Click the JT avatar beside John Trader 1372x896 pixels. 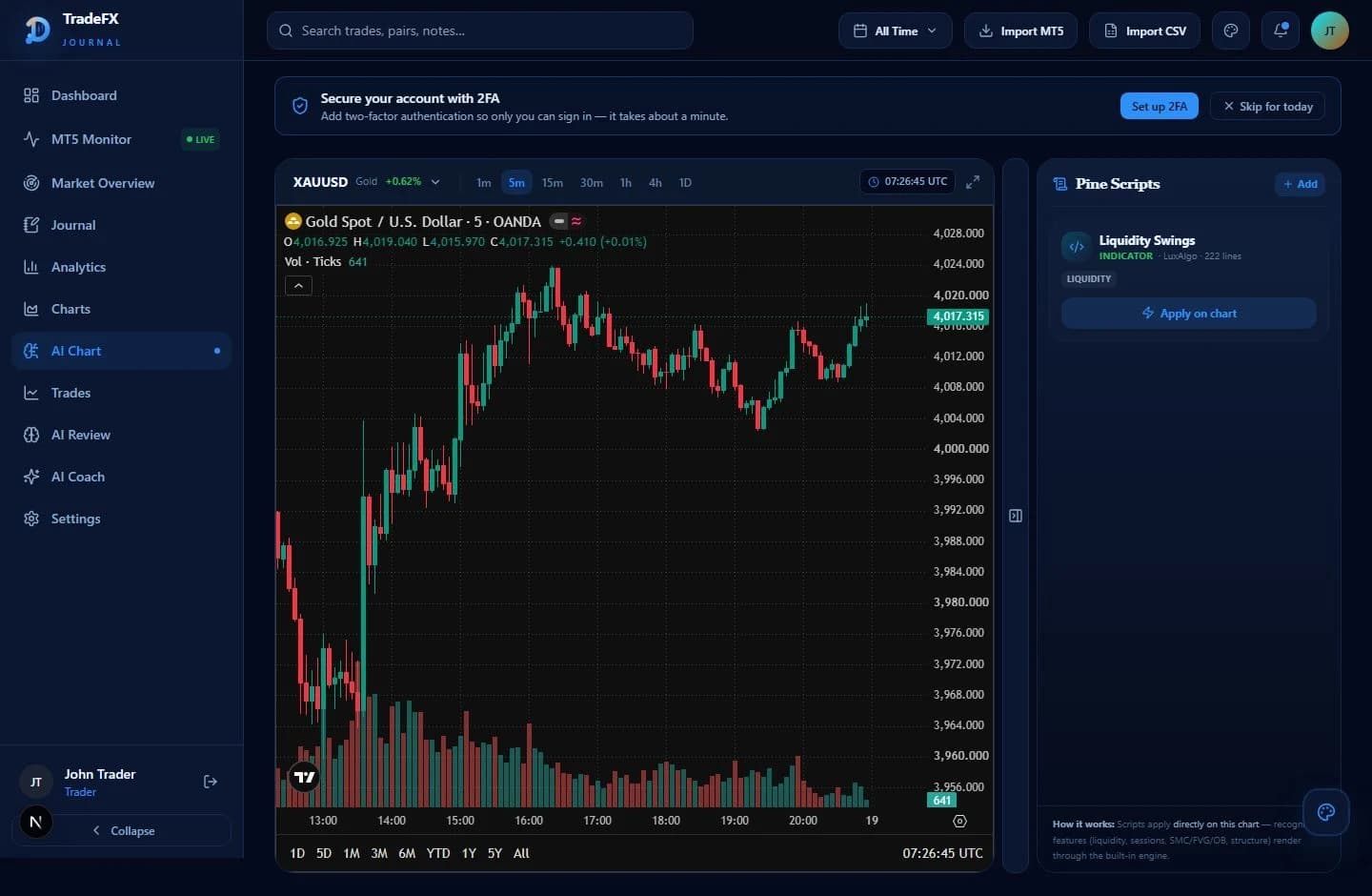[36, 782]
